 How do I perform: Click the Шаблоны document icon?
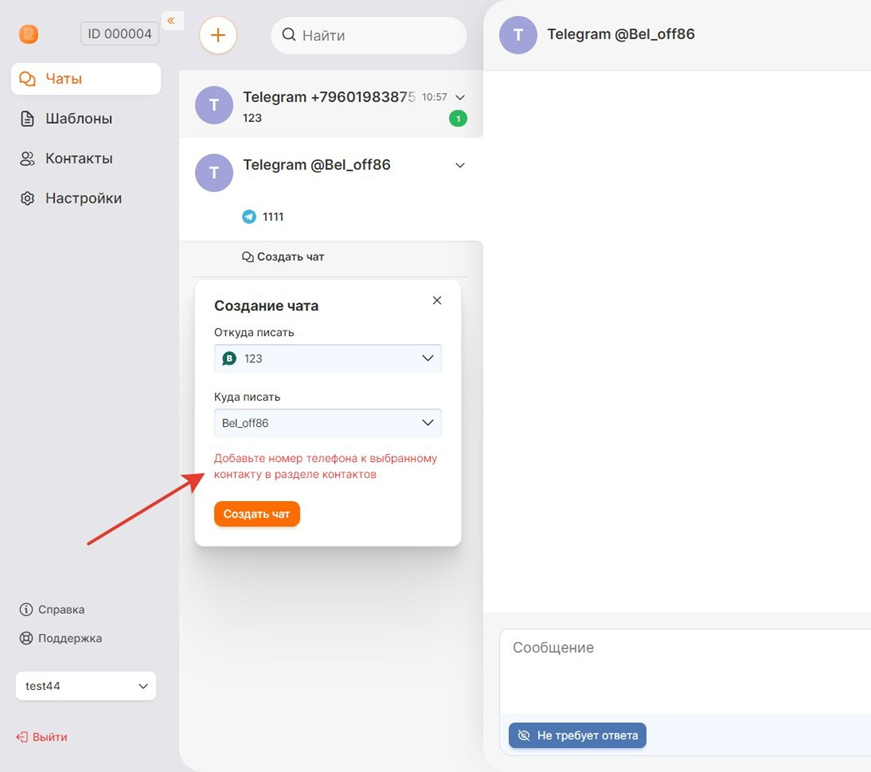(x=27, y=119)
